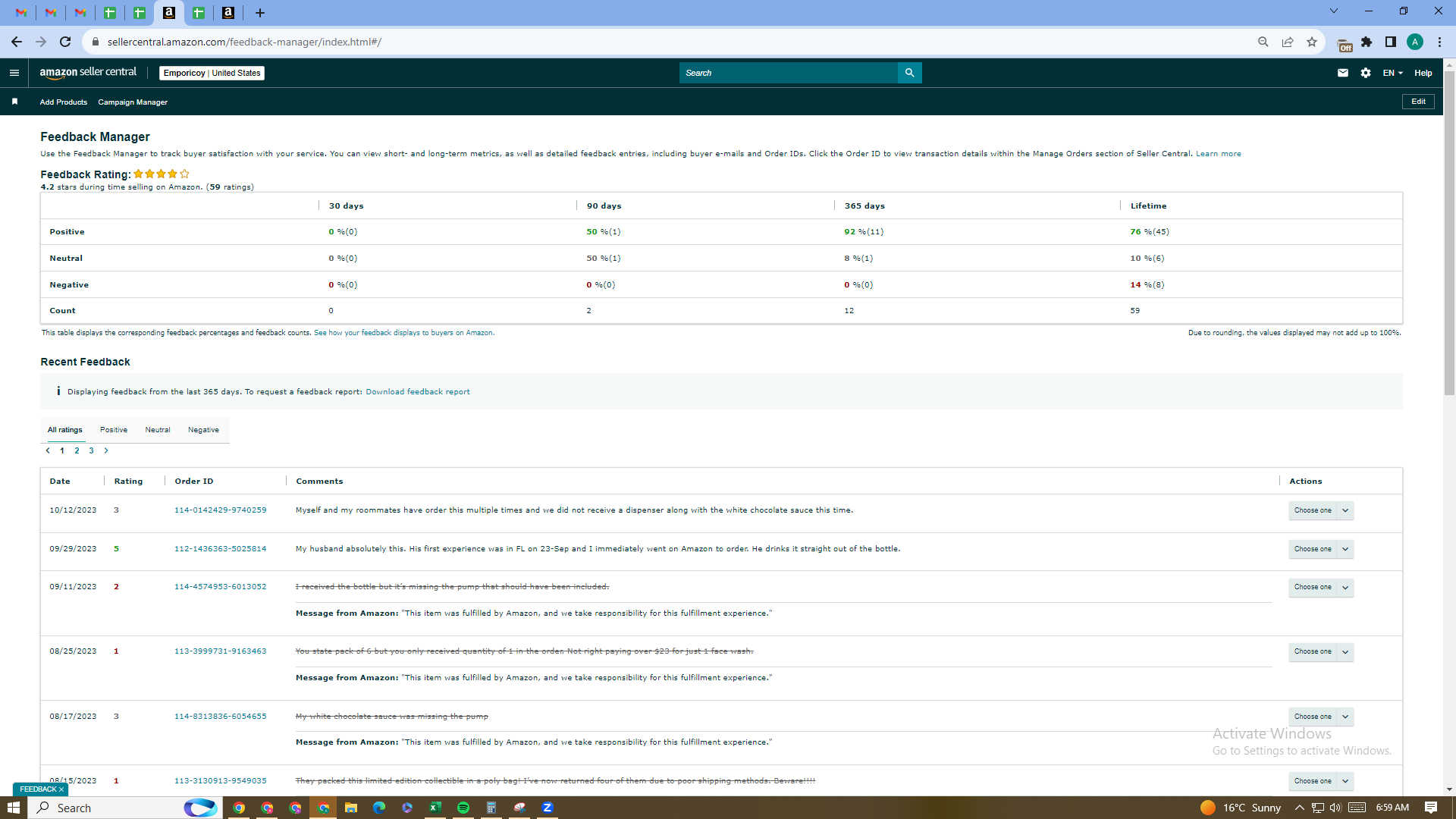Image resolution: width=1456 pixels, height=819 pixels.
Task: Open the settings gear in Seller Central
Action: 1366,73
